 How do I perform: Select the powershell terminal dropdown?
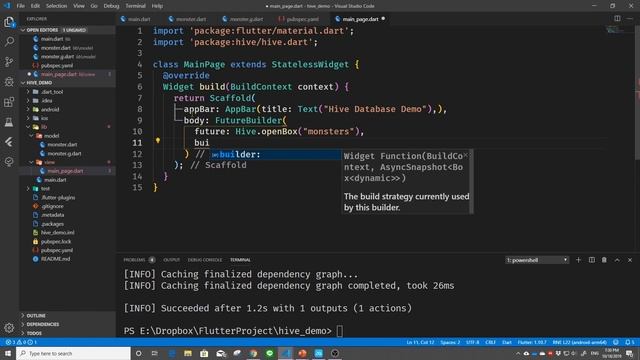tap(537, 260)
